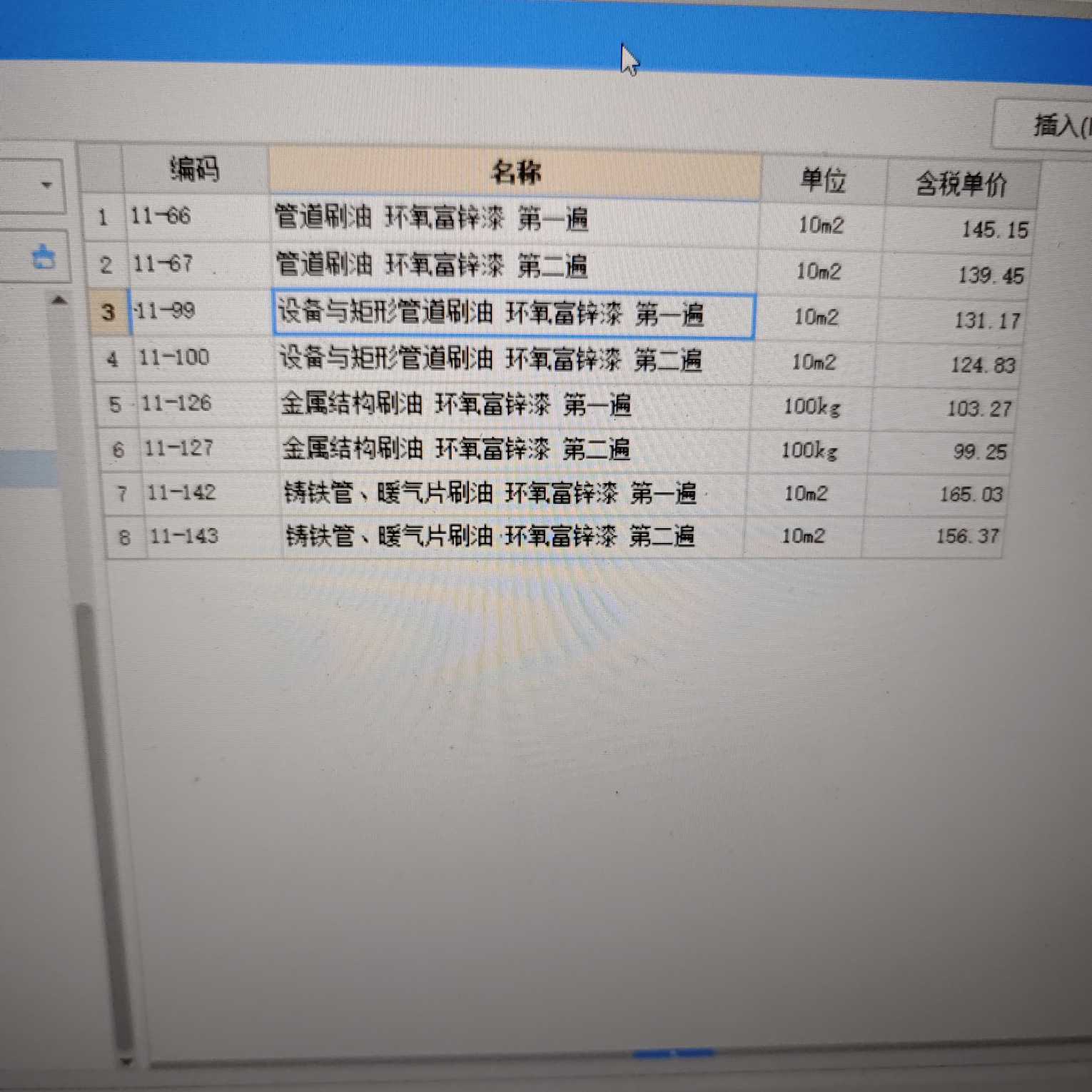Click price value 131.17

tap(987, 321)
